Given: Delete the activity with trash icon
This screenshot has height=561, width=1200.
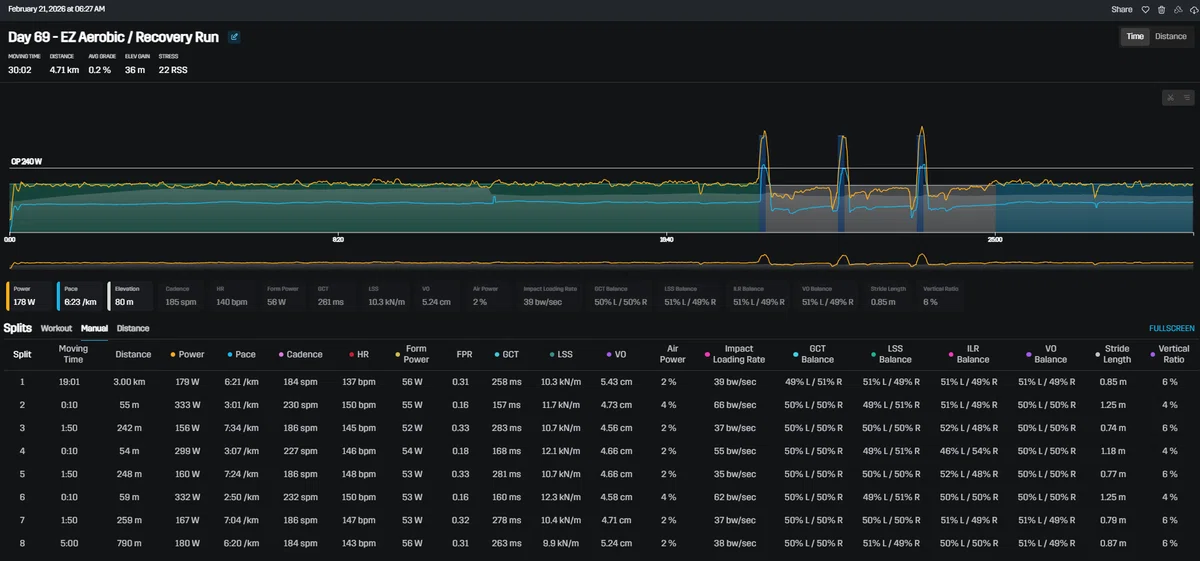Looking at the screenshot, I should tap(1161, 9).
